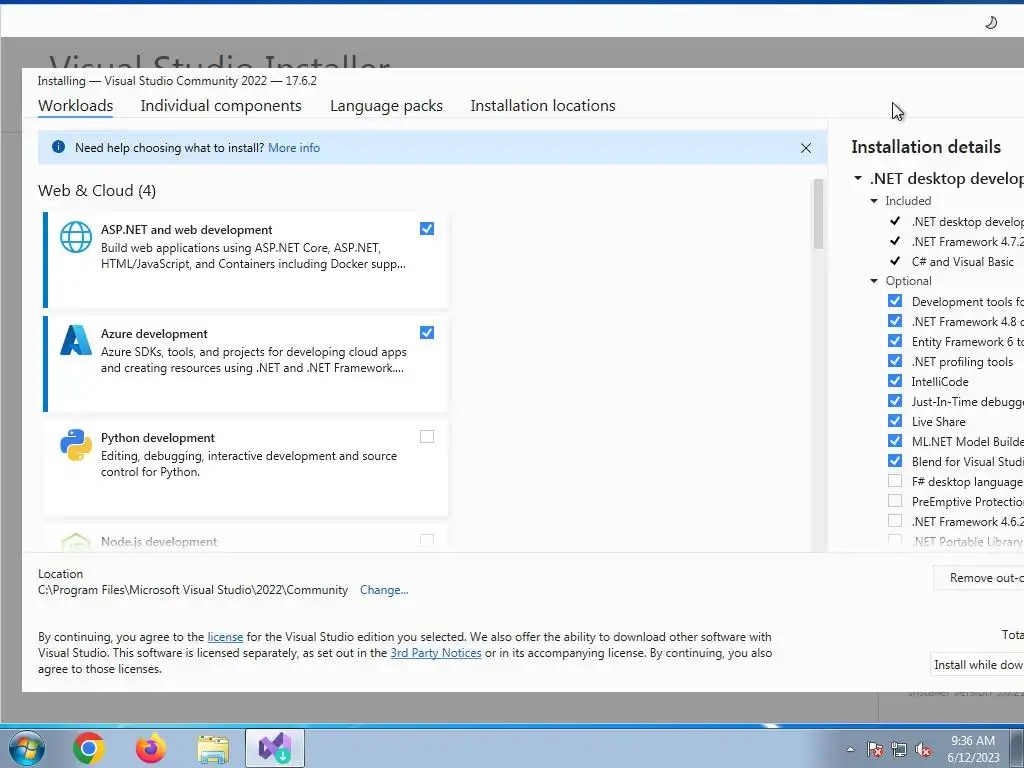Open the clock showing 9:36 AM
The width and height of the screenshot is (1024, 768).
[973, 749]
